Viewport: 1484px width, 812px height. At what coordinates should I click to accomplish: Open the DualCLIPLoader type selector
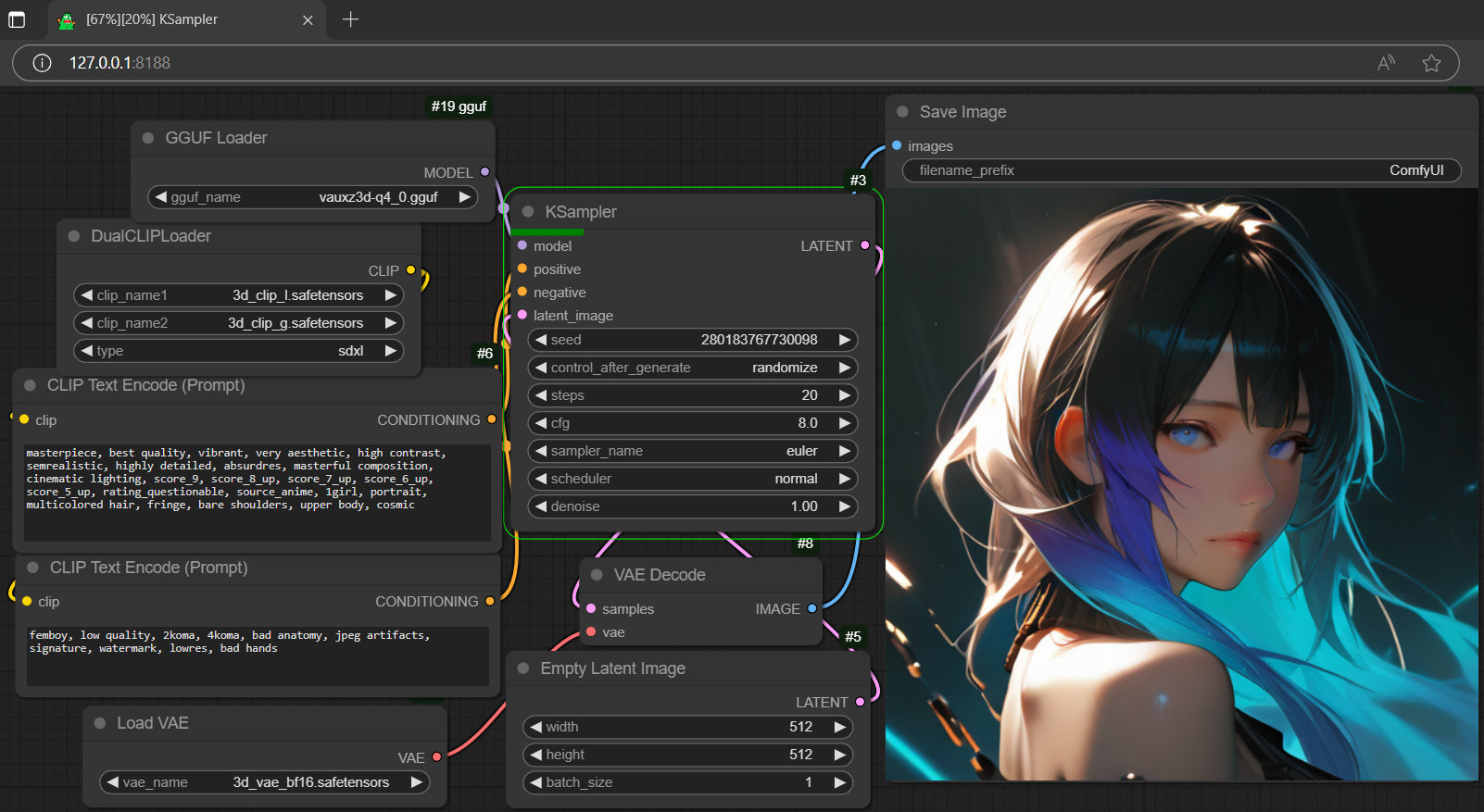coord(239,351)
